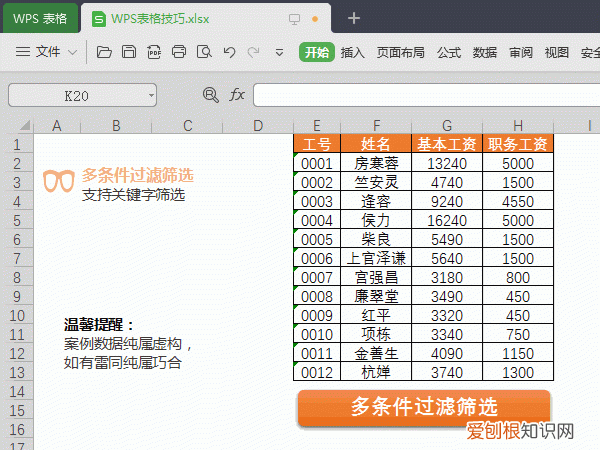Click the orange unsaved dot on tab
The height and width of the screenshot is (450, 600).
(x=315, y=19)
